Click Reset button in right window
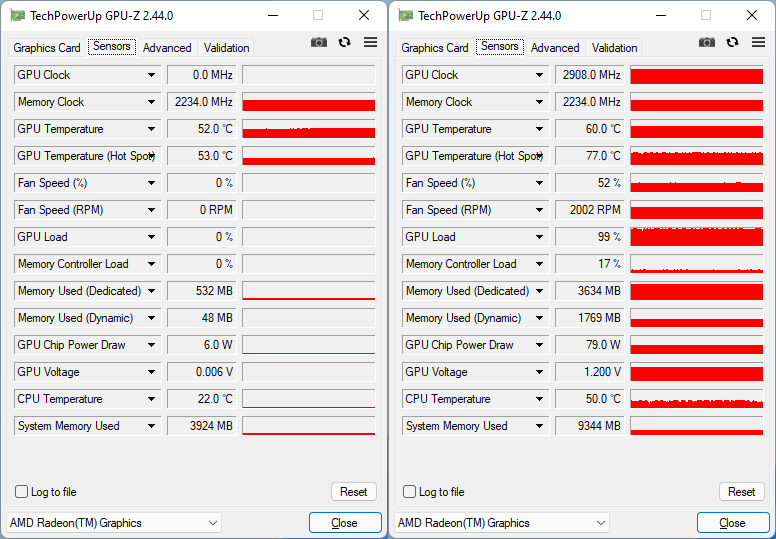776x539 pixels. click(x=742, y=491)
